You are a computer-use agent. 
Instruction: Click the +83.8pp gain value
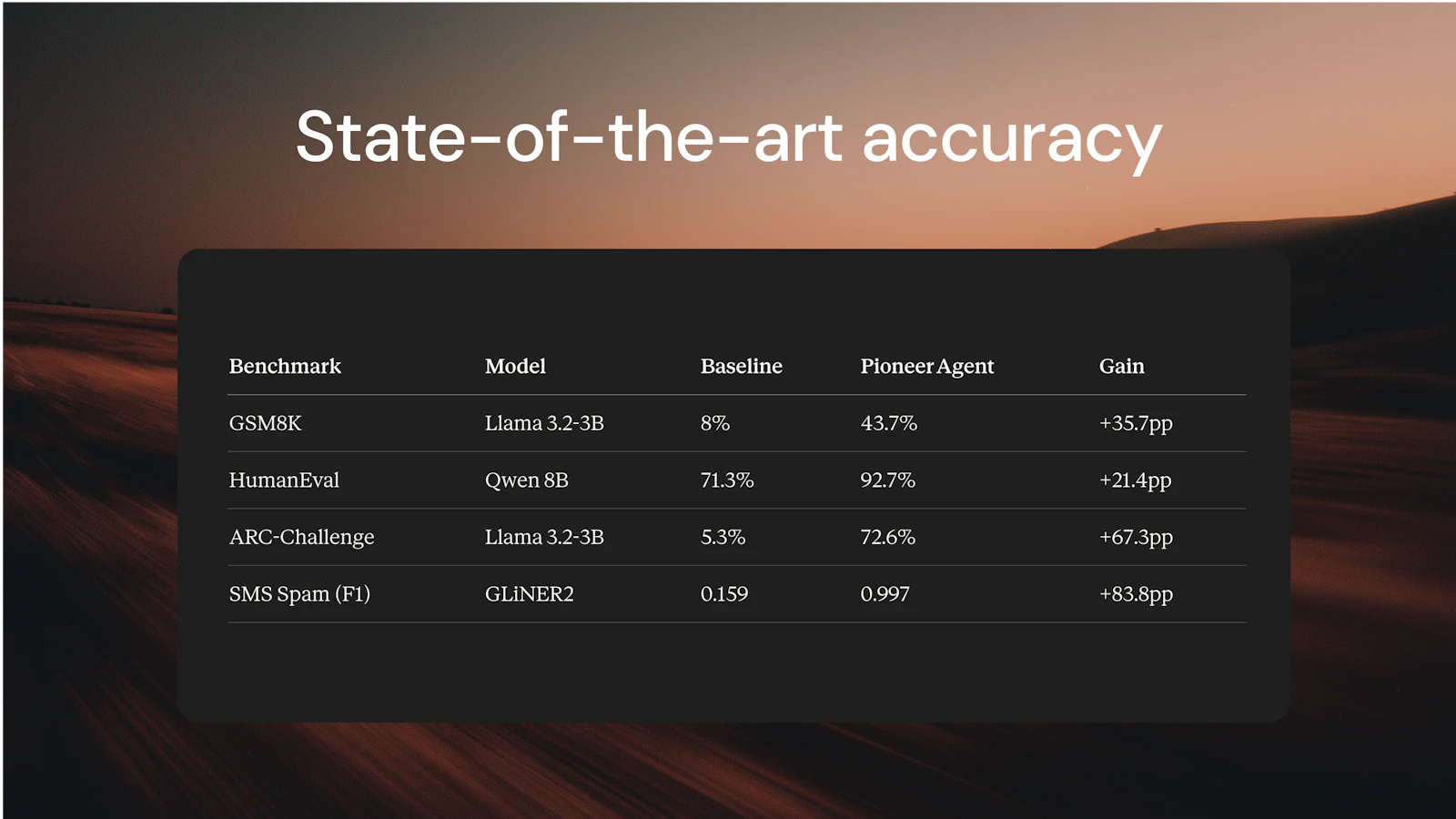(x=1135, y=595)
